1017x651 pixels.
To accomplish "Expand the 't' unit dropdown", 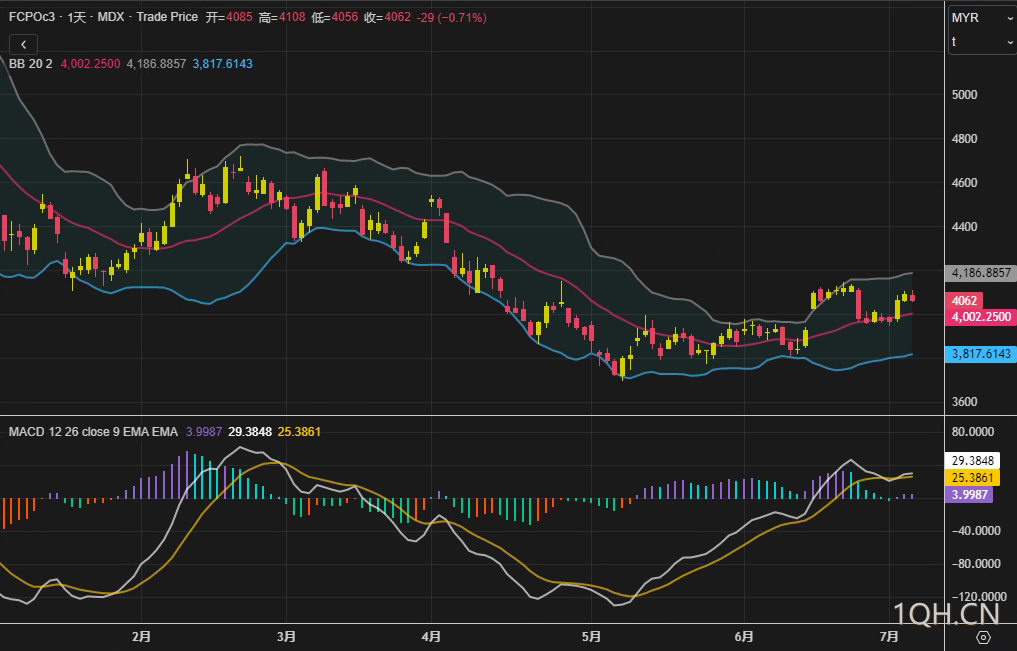I will tap(981, 42).
